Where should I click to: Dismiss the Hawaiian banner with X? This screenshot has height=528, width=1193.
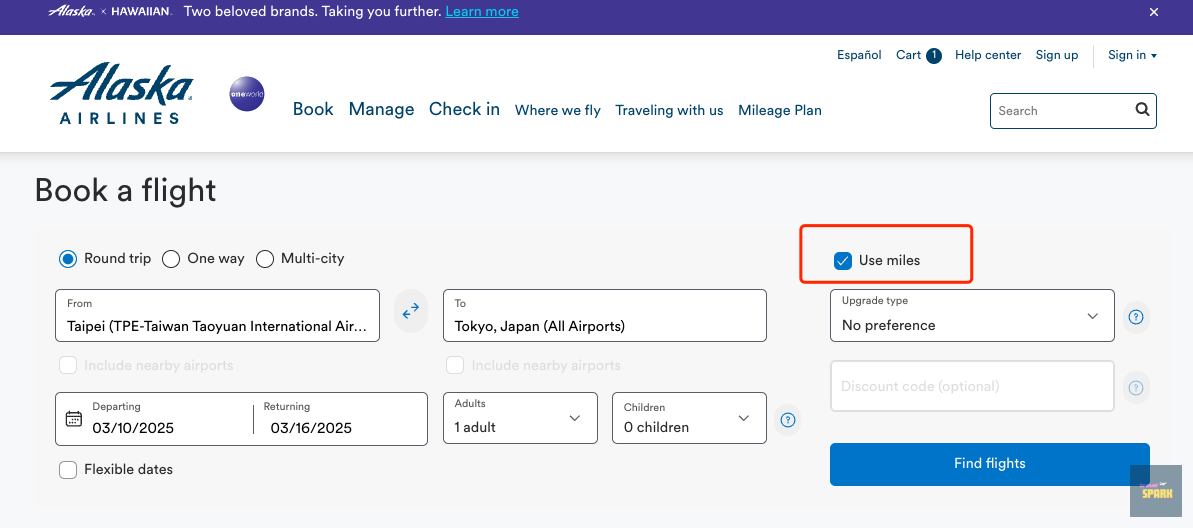[1153, 12]
